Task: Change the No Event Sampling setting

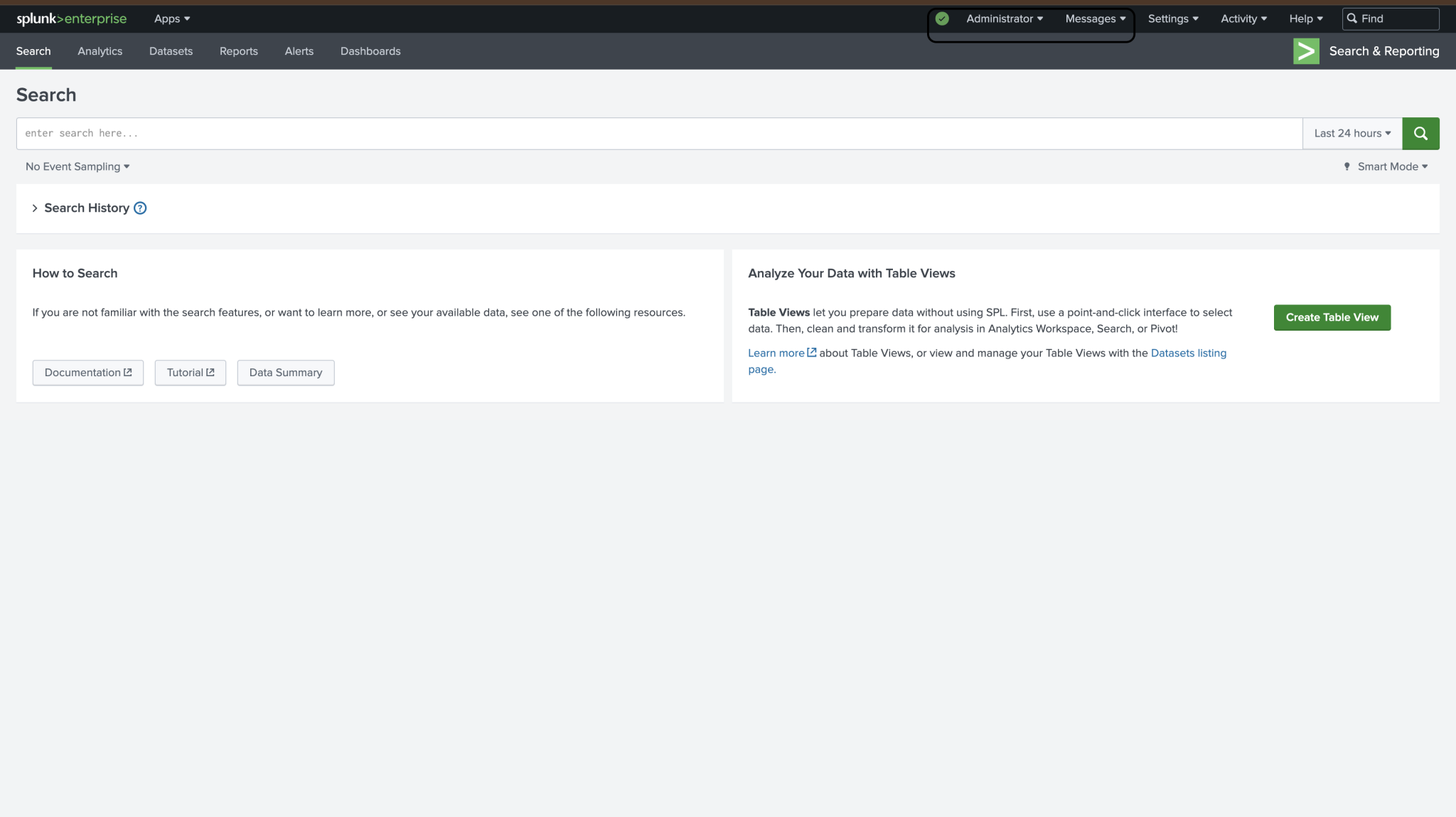Action: (x=77, y=166)
